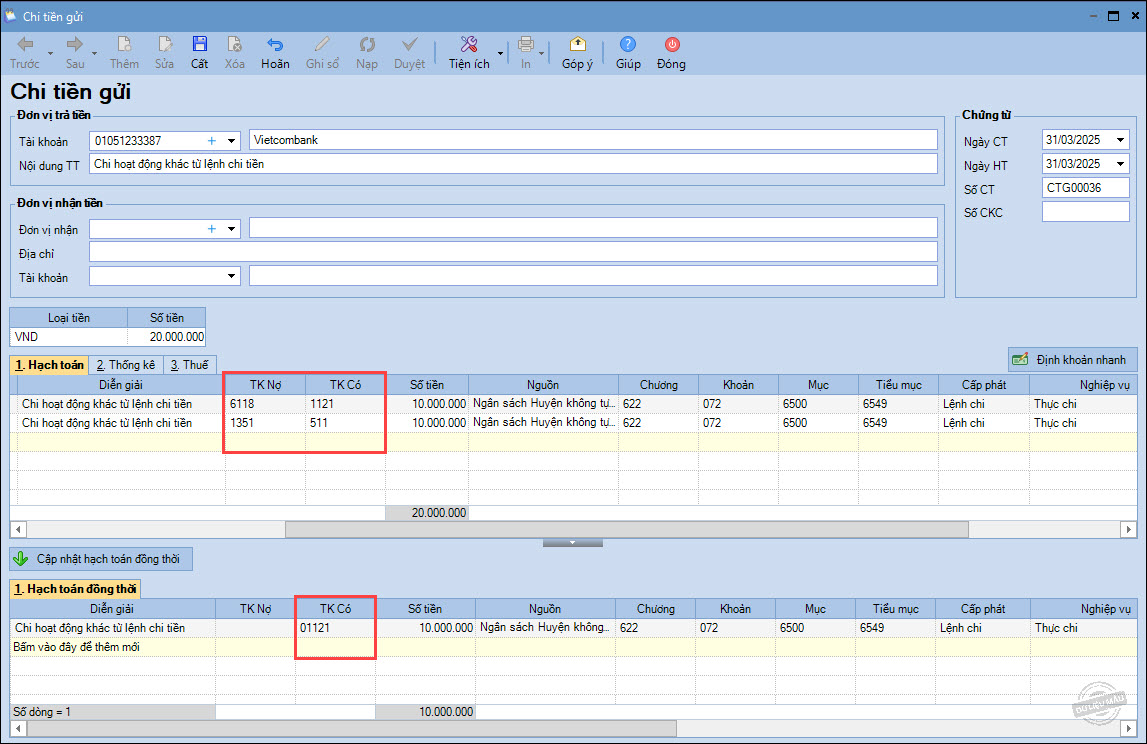This screenshot has height=744, width=1147.
Task: Reload data with Nạp icon
Action: [366, 53]
